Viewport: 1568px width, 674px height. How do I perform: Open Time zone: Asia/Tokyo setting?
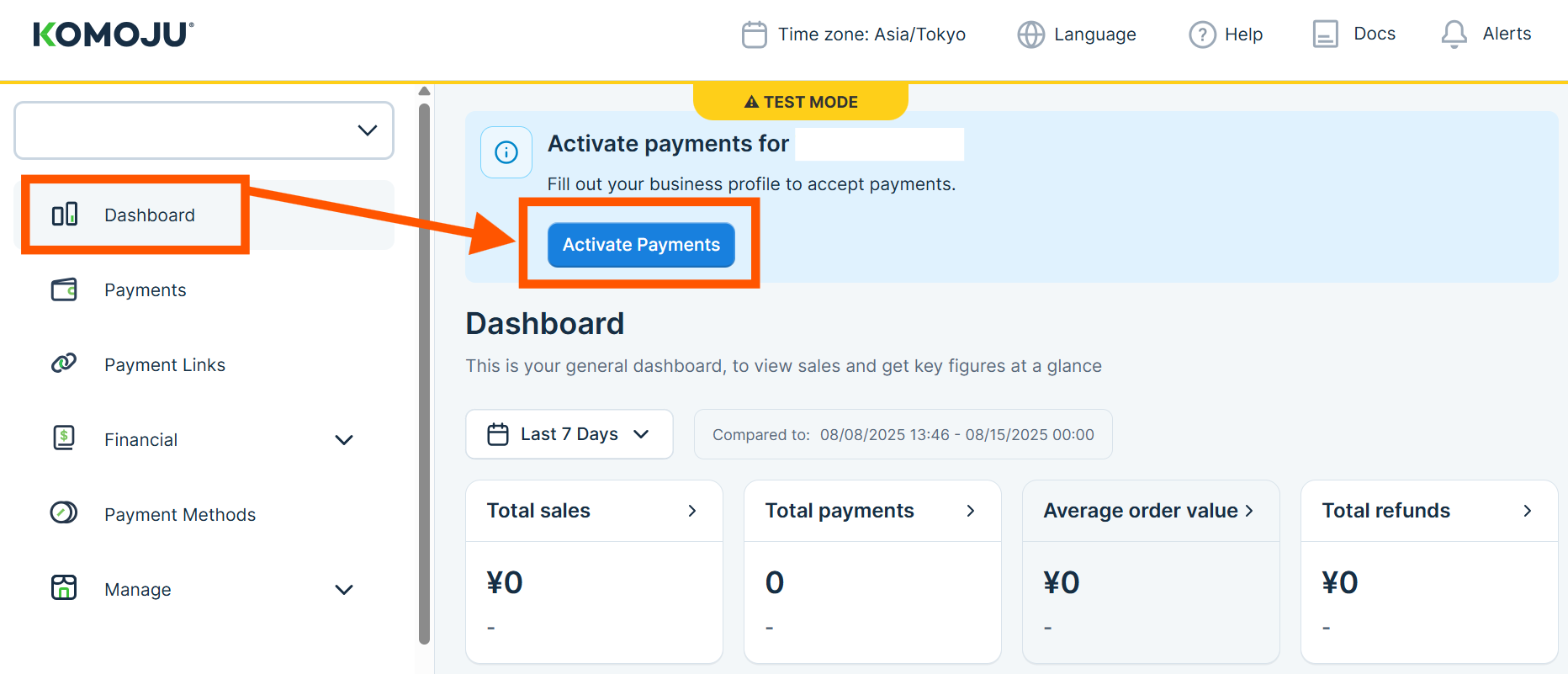click(x=854, y=34)
